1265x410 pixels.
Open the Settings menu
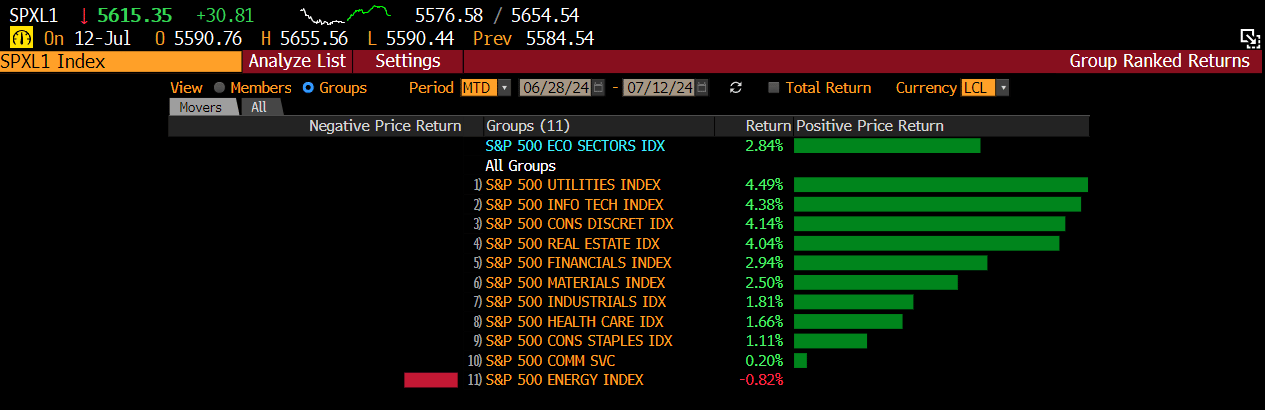coord(408,61)
